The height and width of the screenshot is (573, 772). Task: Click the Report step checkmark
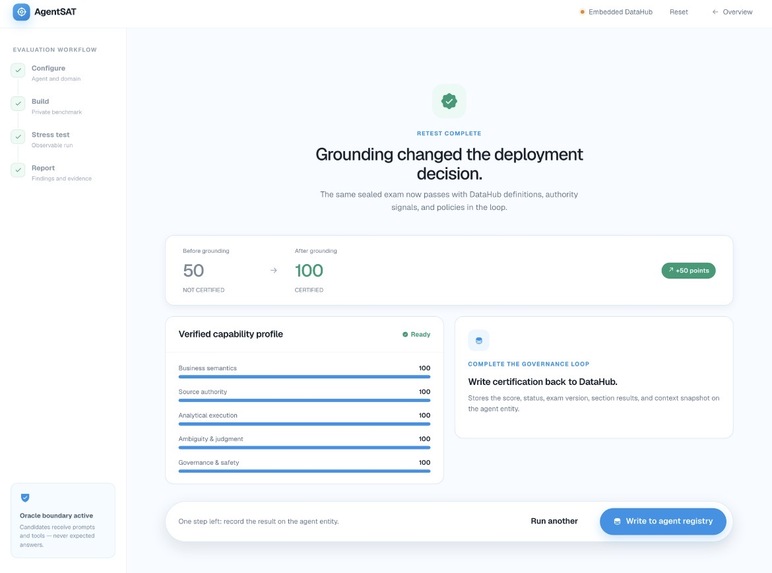(18, 170)
